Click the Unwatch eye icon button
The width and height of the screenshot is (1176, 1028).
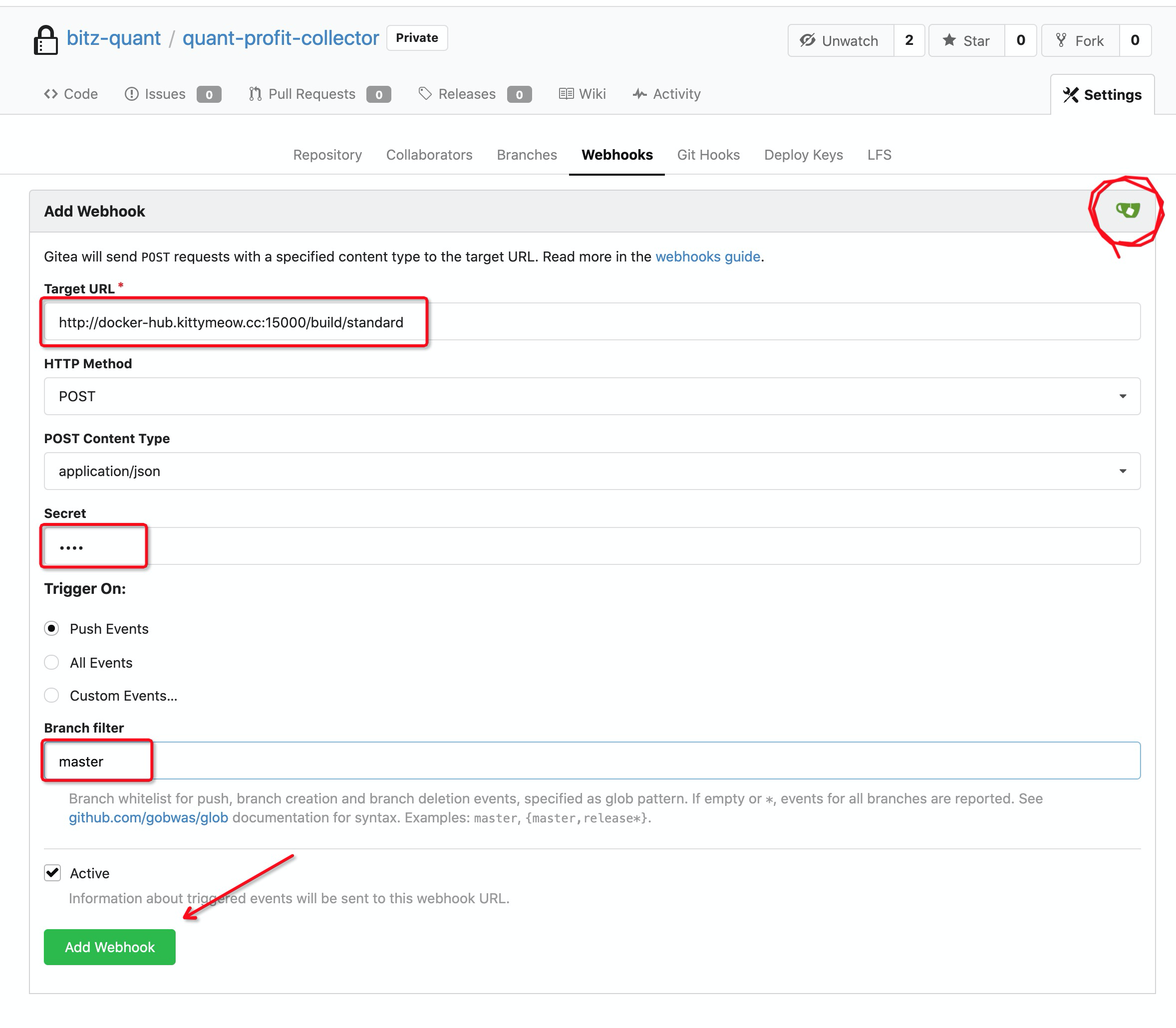click(x=841, y=41)
